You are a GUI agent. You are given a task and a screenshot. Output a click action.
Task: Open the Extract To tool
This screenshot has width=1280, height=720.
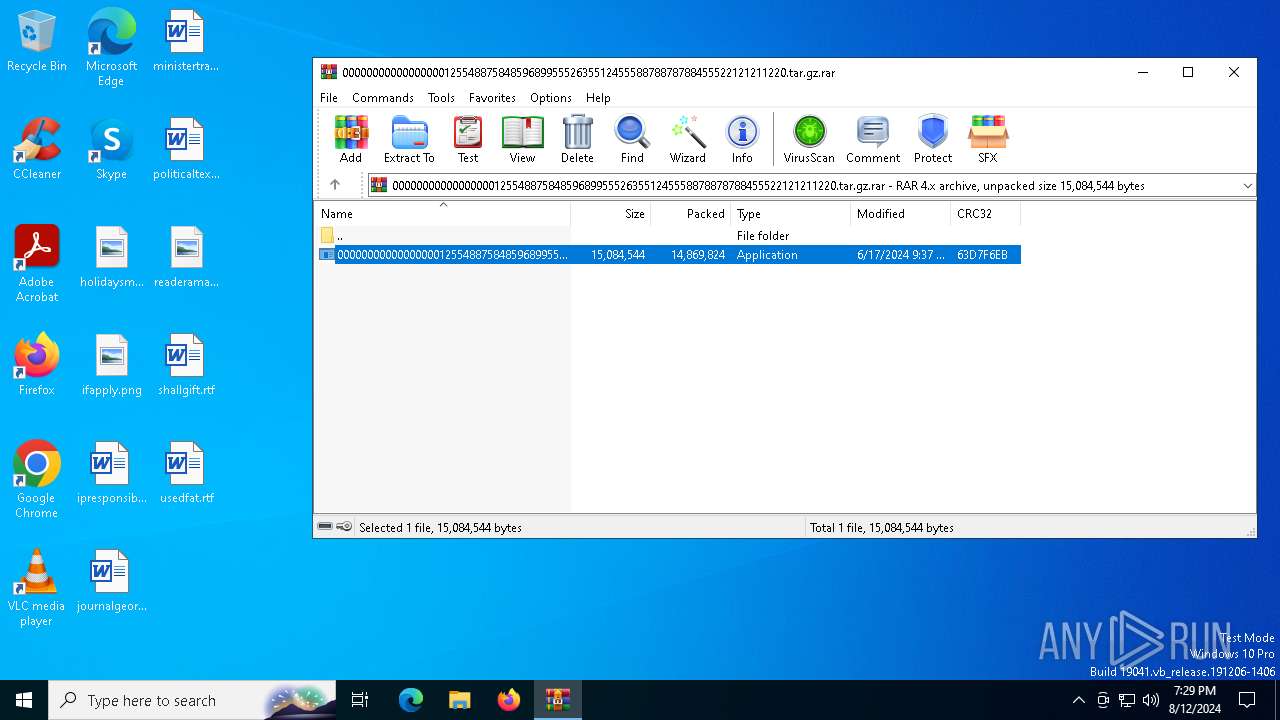click(x=409, y=139)
